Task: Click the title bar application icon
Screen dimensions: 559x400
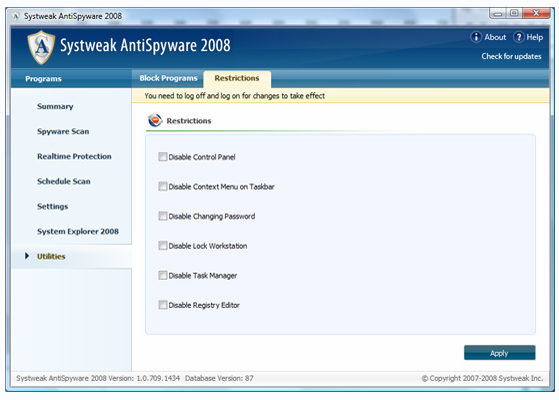Action: tap(16, 16)
